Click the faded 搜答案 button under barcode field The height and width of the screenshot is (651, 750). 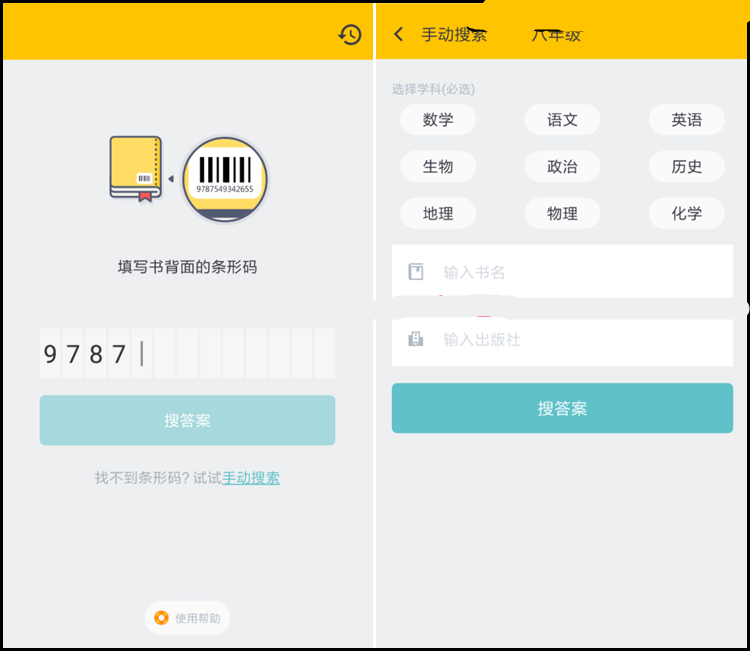(x=187, y=420)
